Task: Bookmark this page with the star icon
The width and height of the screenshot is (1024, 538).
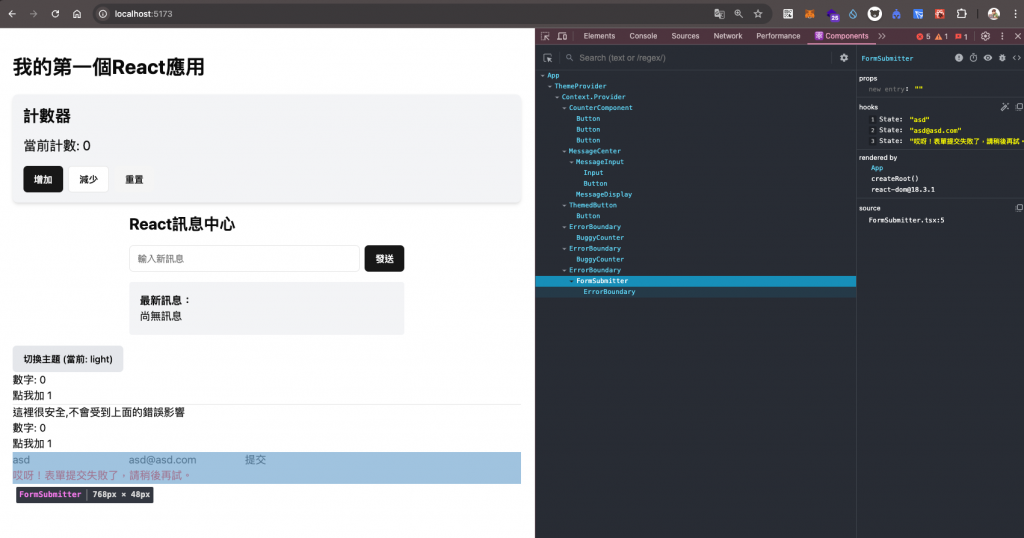Action: click(758, 14)
